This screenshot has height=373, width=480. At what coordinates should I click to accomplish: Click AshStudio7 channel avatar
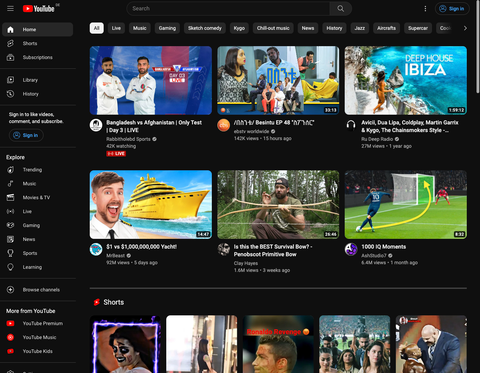(351, 249)
